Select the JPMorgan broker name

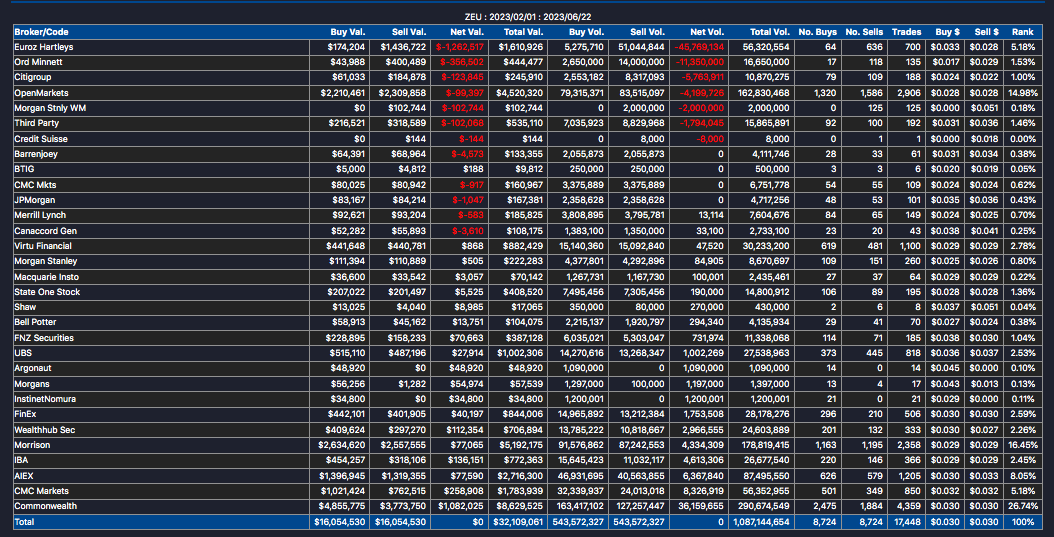(x=34, y=200)
